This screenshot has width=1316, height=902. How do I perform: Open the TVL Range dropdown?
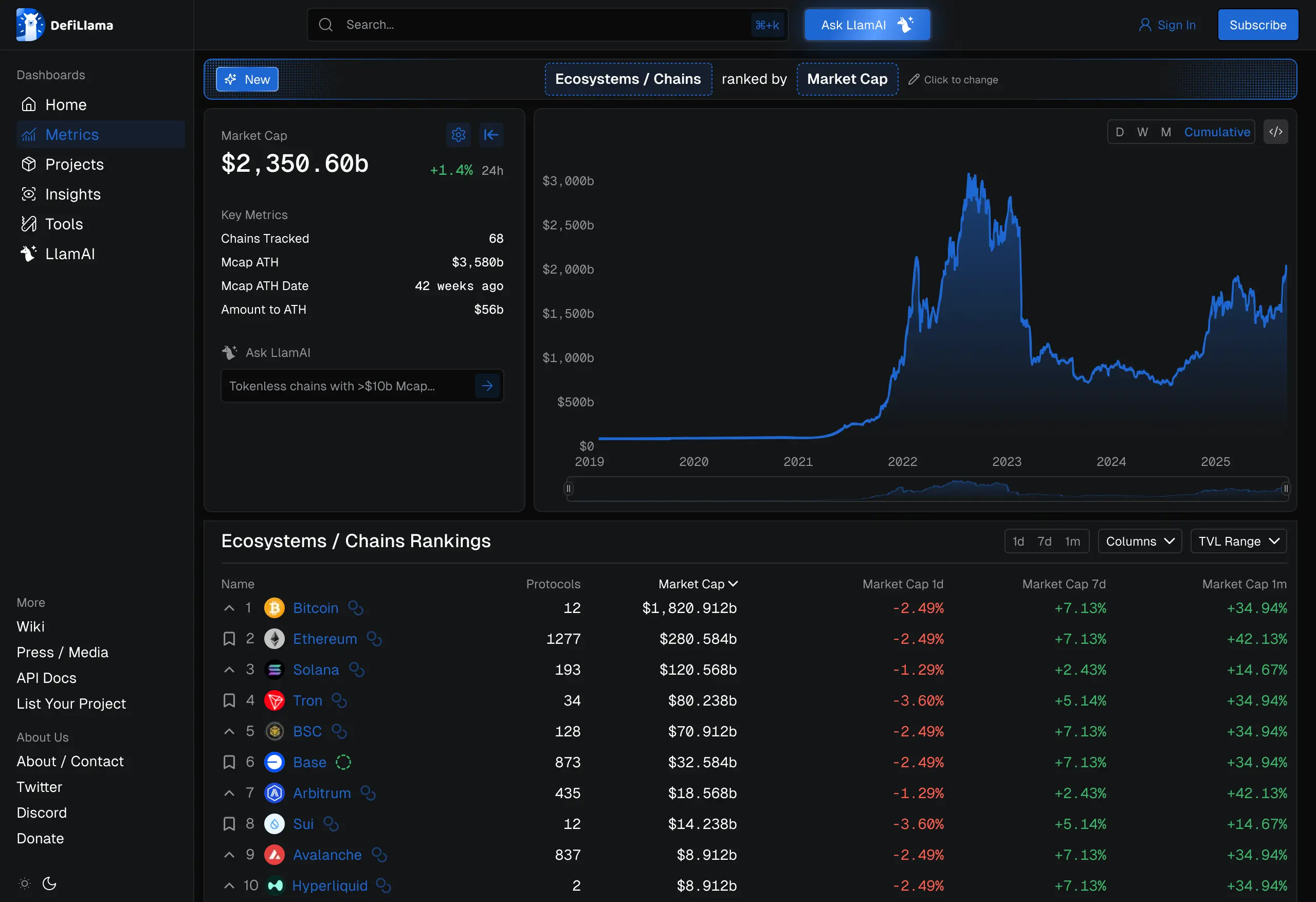(1238, 541)
